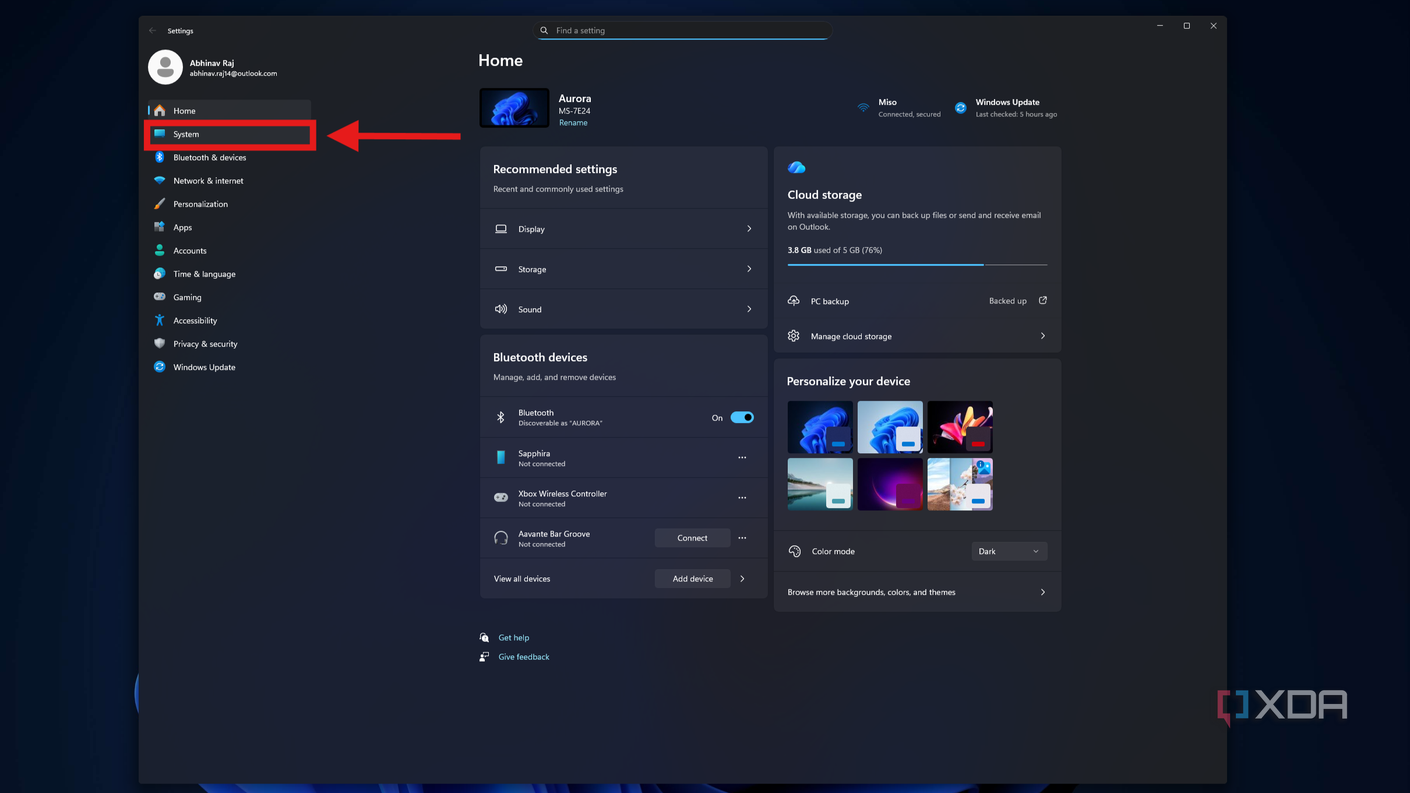Open more options for Aavante Bar Groove
The height and width of the screenshot is (793, 1410).
pos(742,538)
